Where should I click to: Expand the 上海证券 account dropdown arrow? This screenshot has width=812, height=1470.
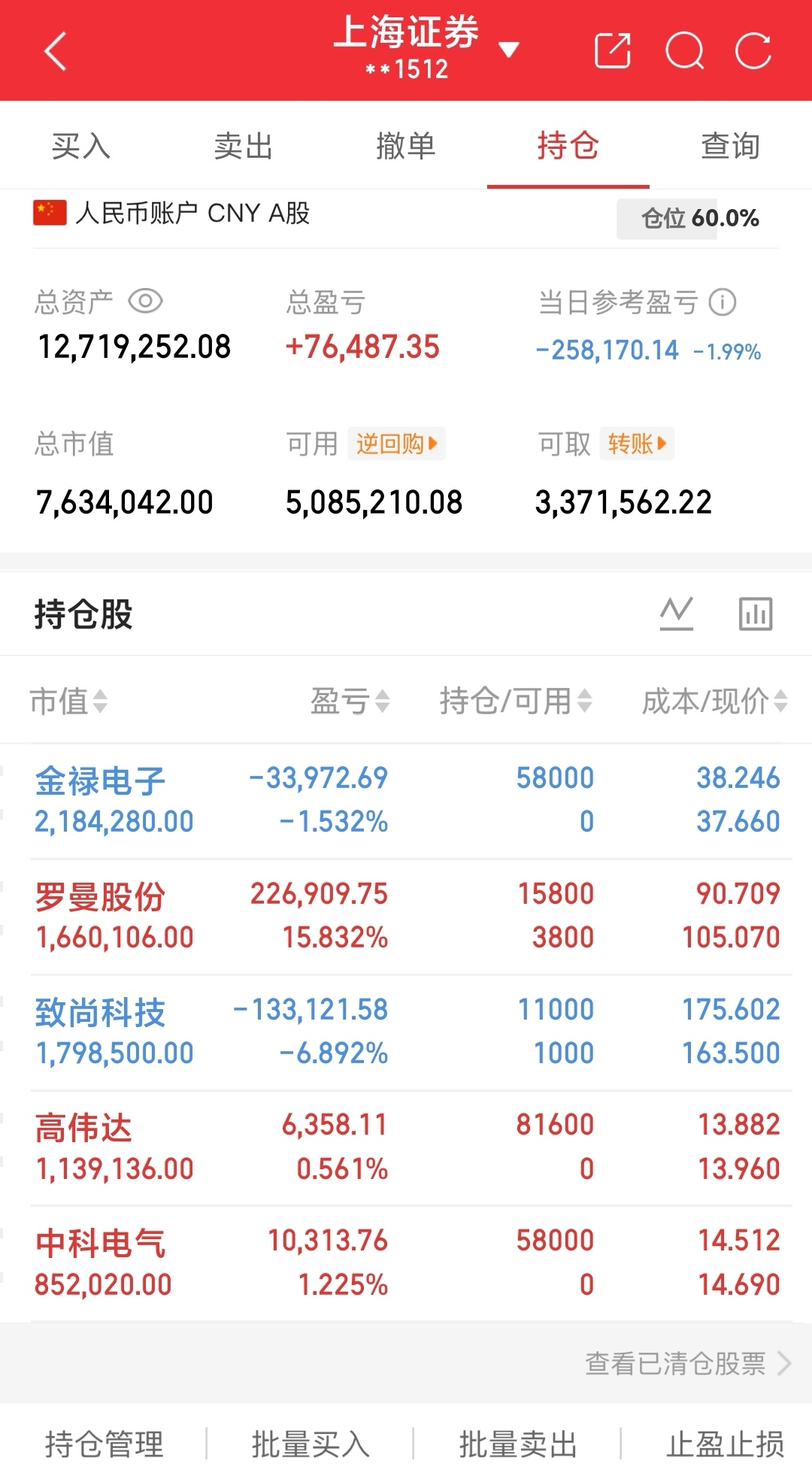click(x=509, y=50)
